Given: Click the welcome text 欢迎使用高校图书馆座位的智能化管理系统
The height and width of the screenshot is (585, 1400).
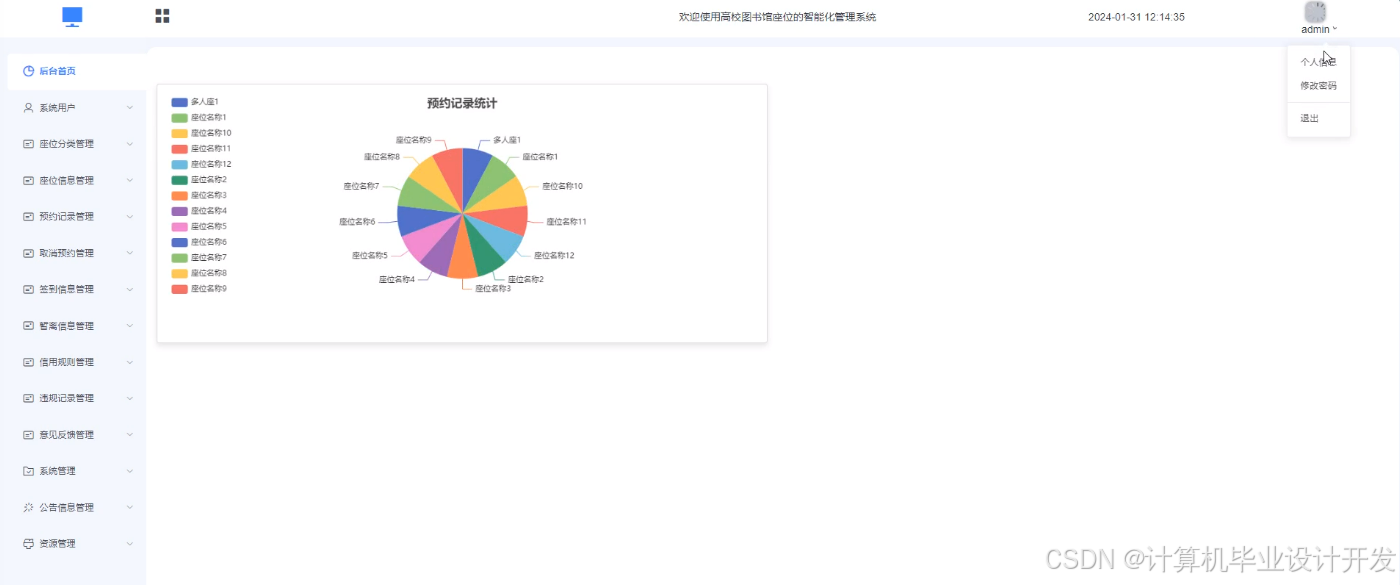Looking at the screenshot, I should click(777, 17).
